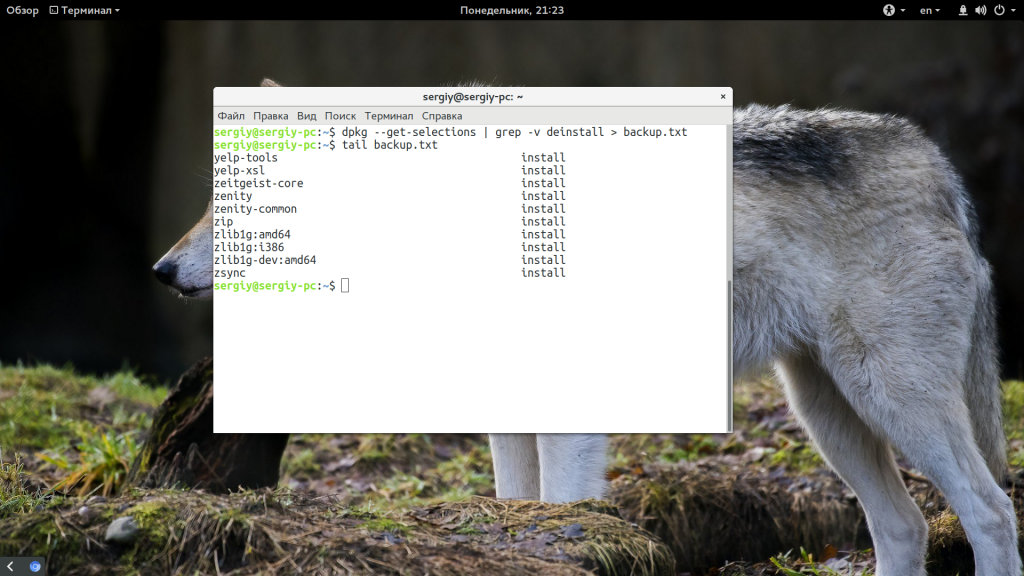1024x576 pixels.
Task: Click the microphone status icon
Action: pos(962,10)
